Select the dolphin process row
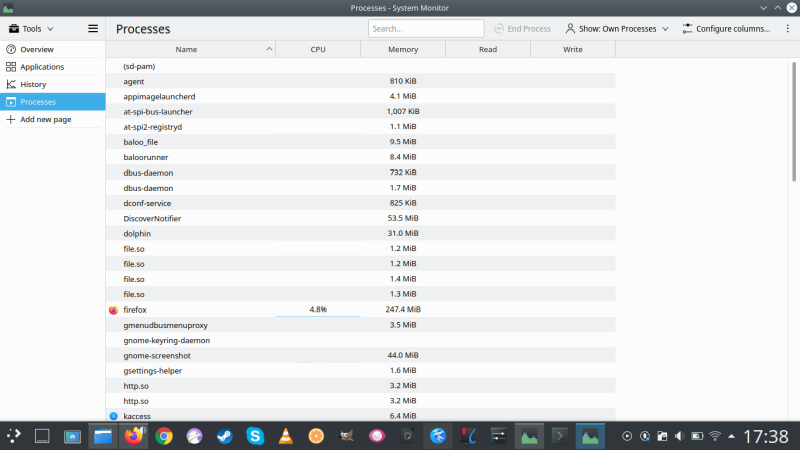Image resolution: width=800 pixels, height=450 pixels. (361, 234)
